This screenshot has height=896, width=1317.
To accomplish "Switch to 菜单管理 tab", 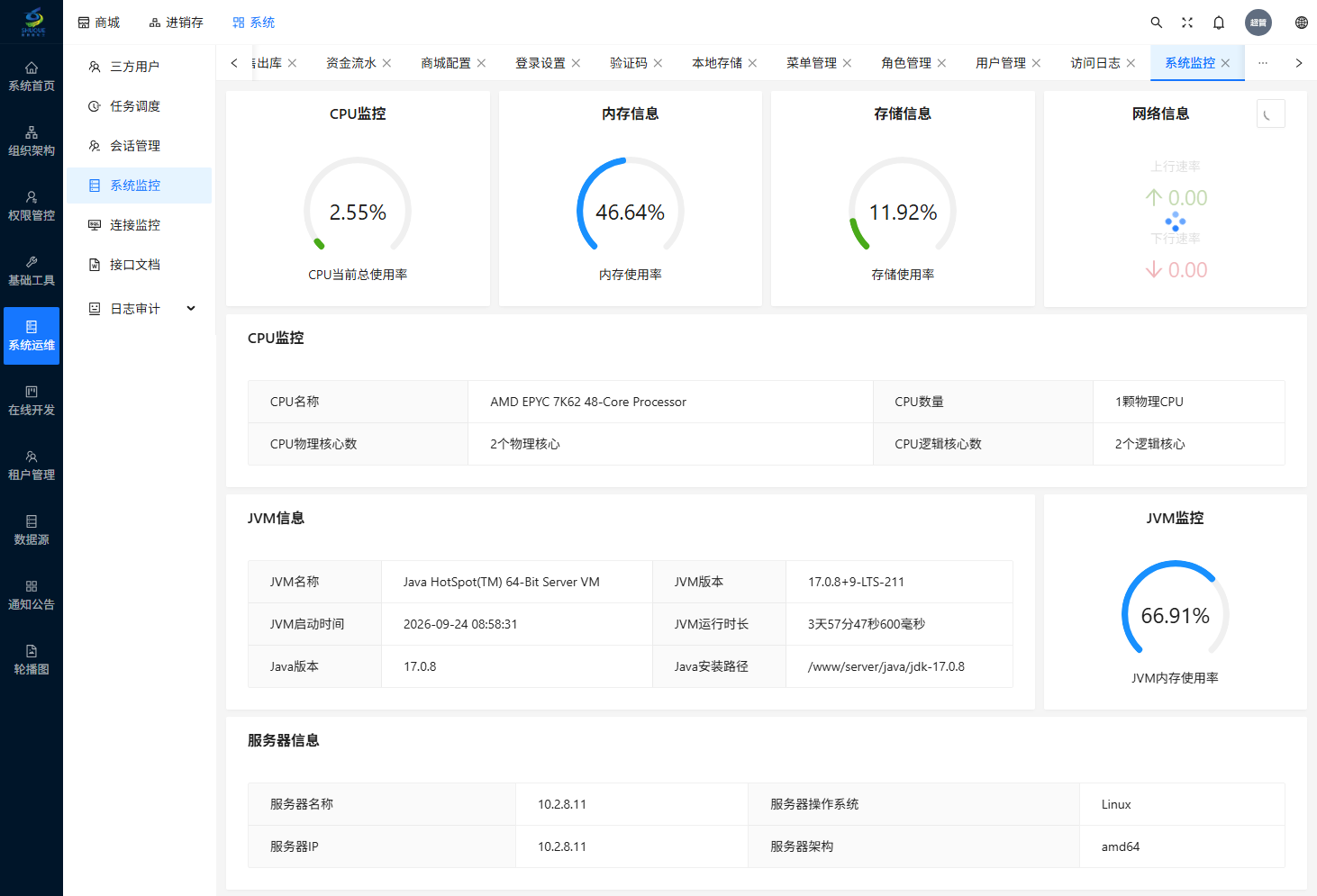I will point(812,63).
